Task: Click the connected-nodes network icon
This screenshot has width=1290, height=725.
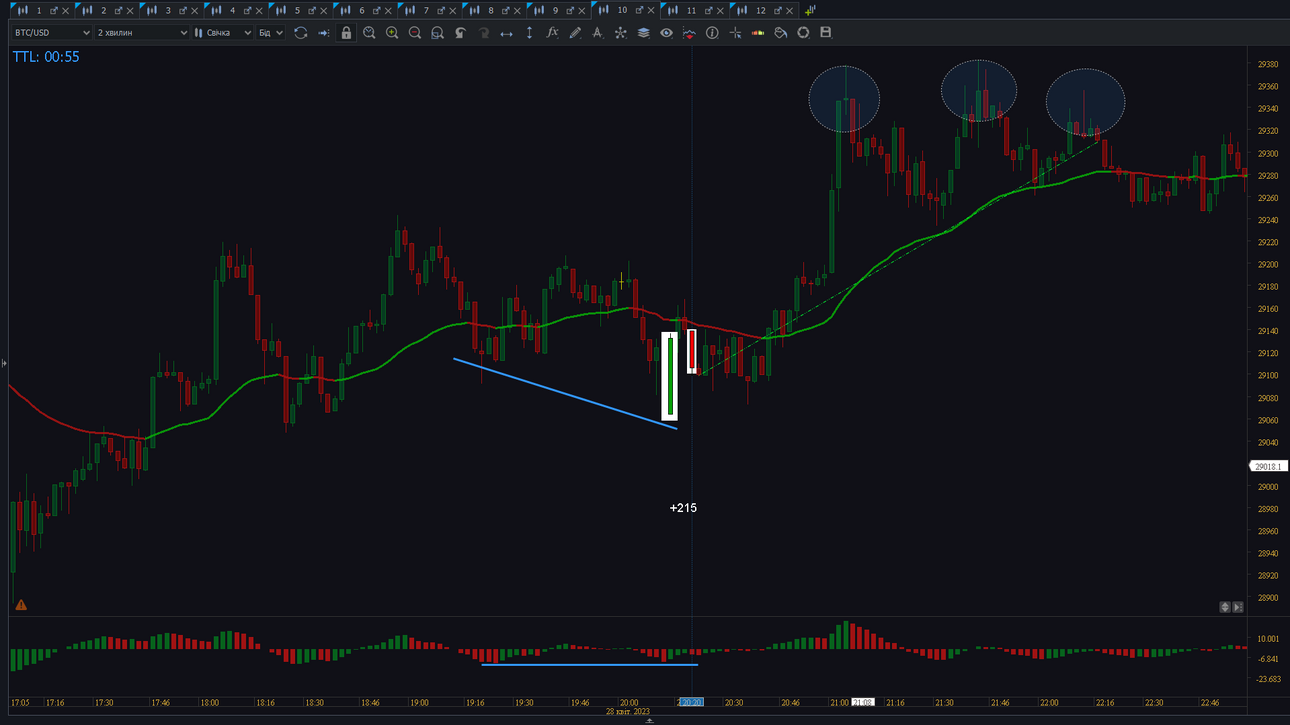Action: pyautogui.click(x=620, y=33)
